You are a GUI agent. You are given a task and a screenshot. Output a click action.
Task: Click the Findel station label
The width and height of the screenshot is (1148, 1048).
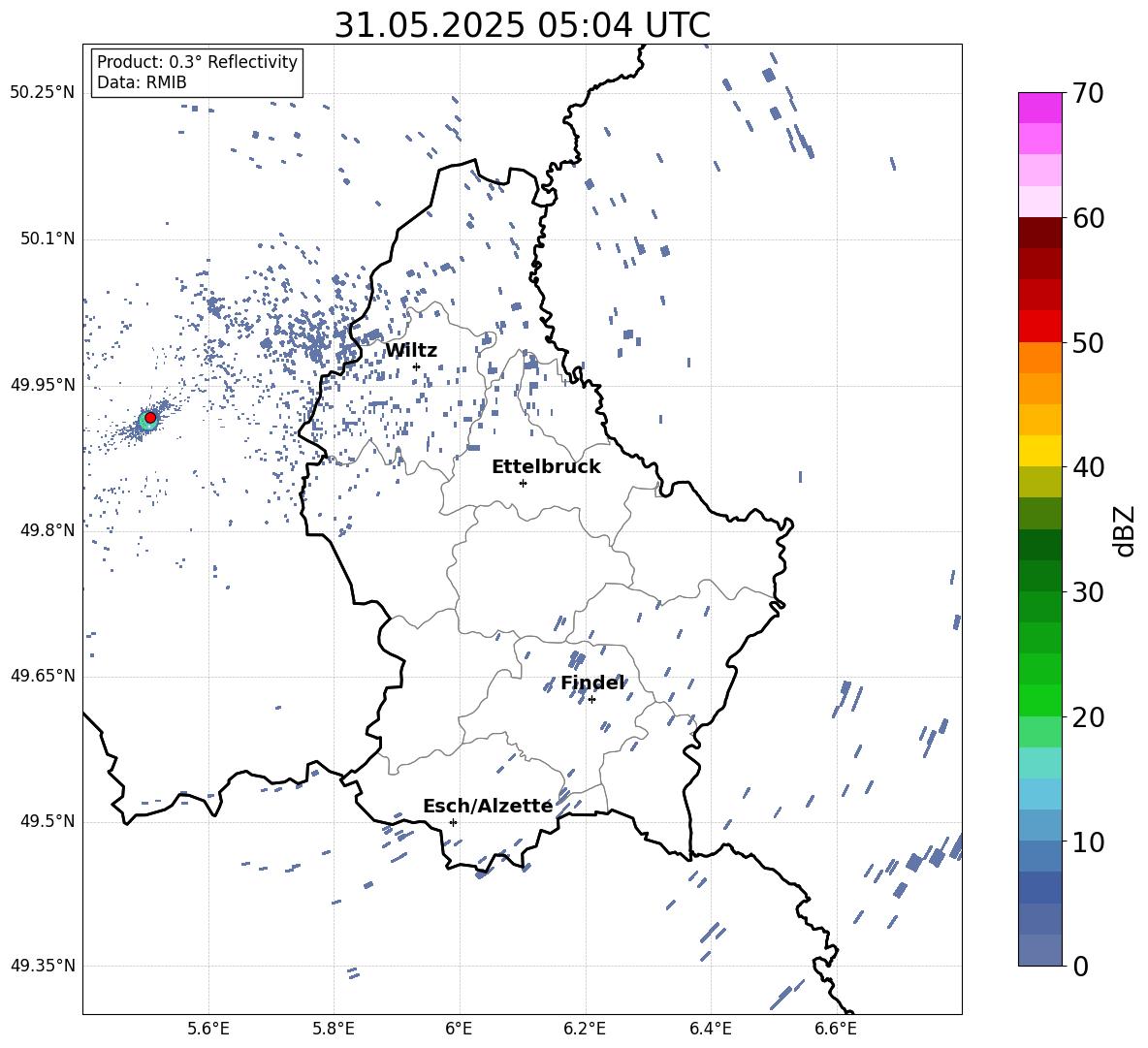click(593, 683)
